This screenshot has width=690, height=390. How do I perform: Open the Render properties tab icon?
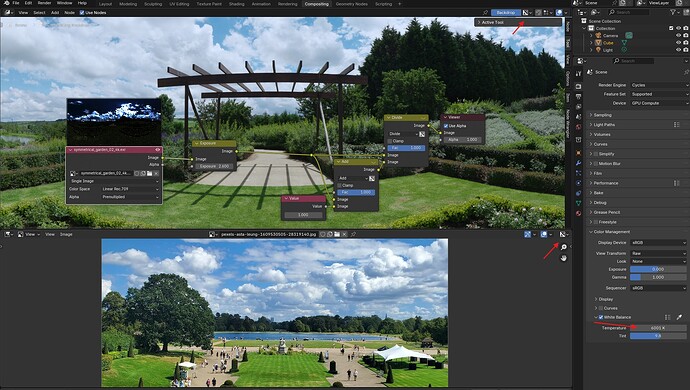[x=578, y=87]
